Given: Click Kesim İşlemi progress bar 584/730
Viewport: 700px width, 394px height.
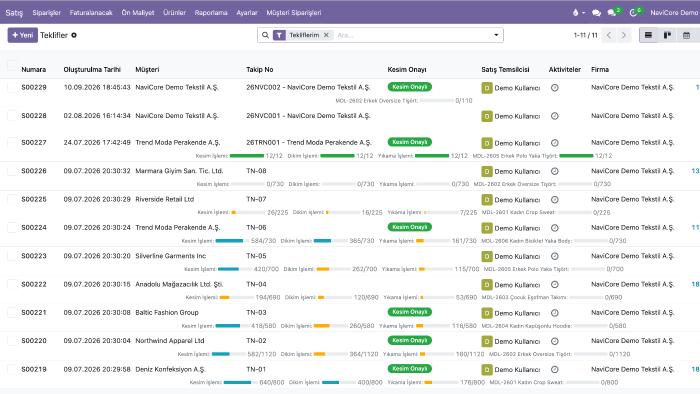Looking at the screenshot, I should point(232,241).
